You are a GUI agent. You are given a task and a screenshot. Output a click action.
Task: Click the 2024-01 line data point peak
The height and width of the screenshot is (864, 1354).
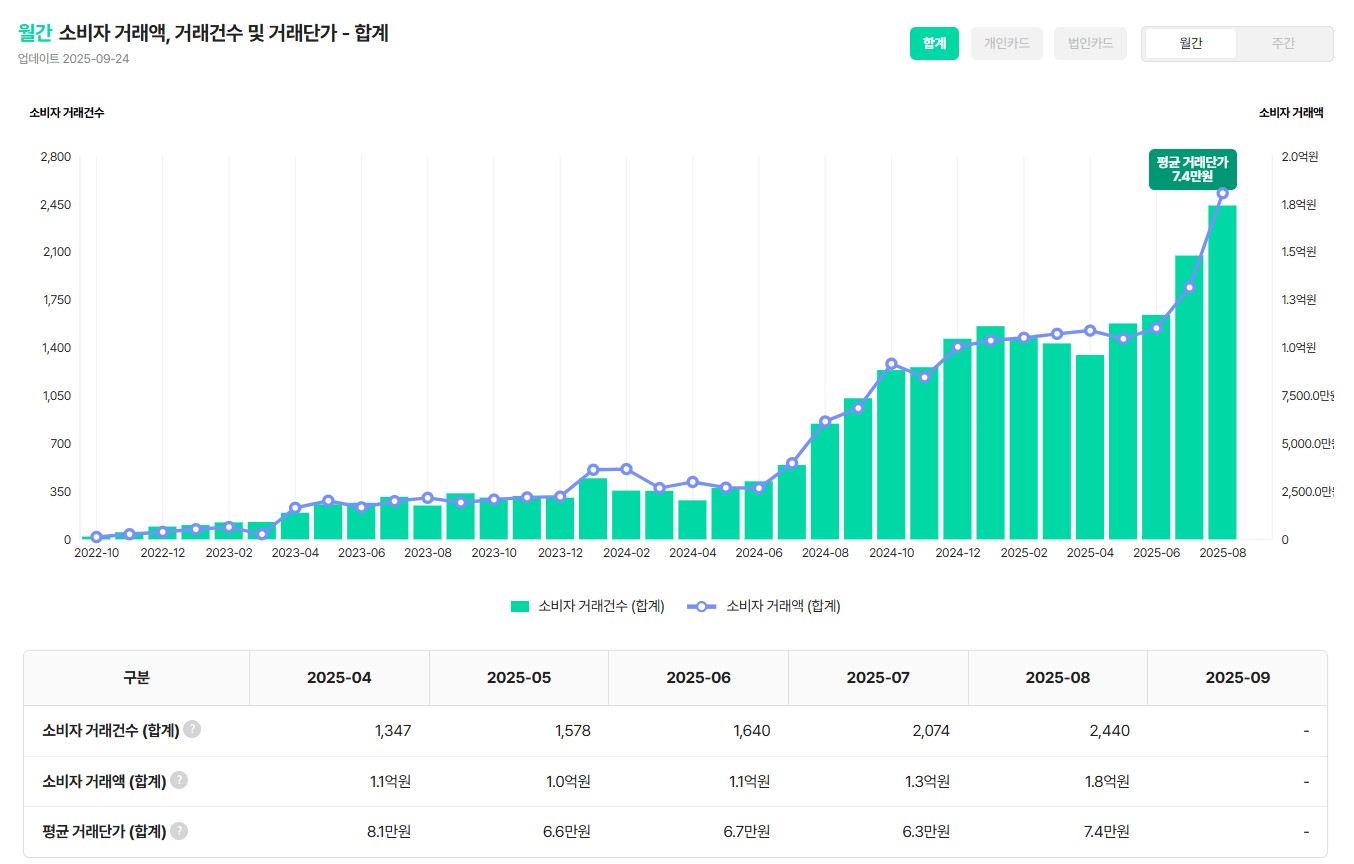(x=593, y=469)
